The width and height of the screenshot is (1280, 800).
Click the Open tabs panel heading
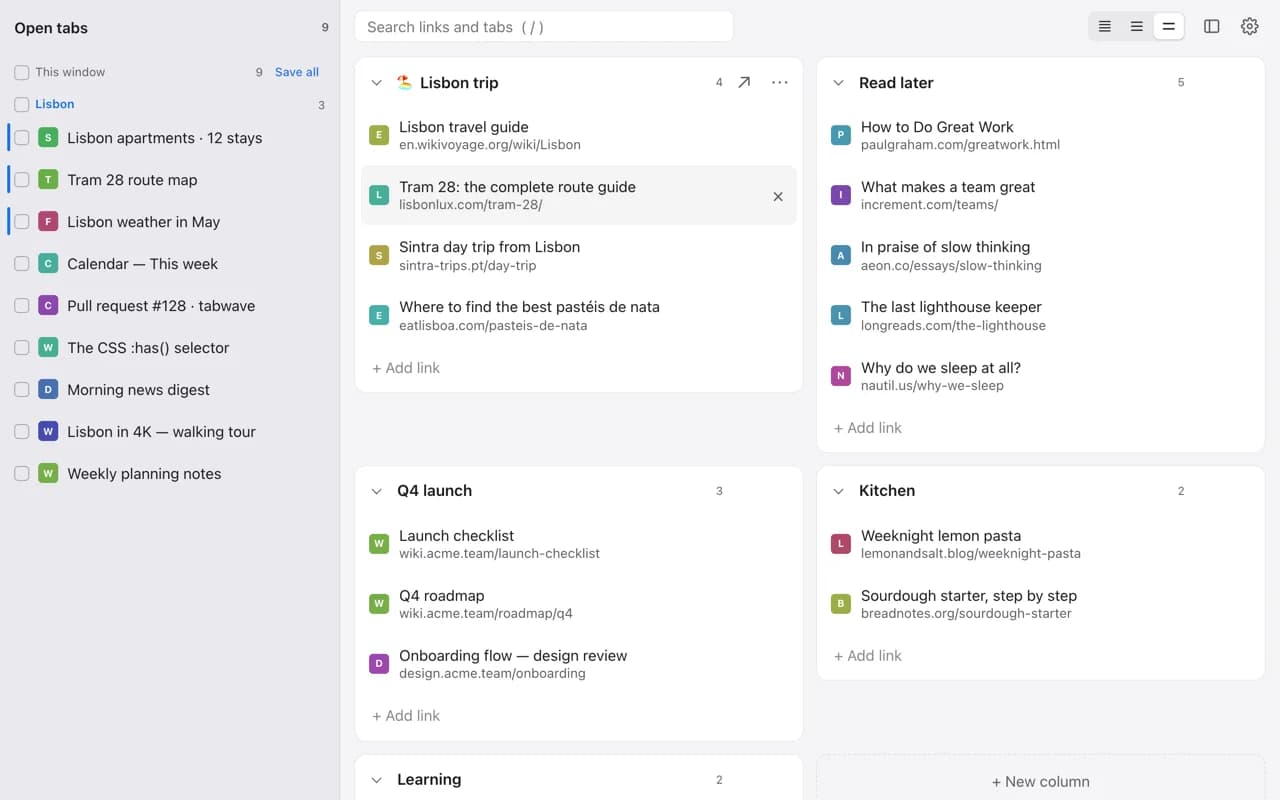tap(51, 28)
